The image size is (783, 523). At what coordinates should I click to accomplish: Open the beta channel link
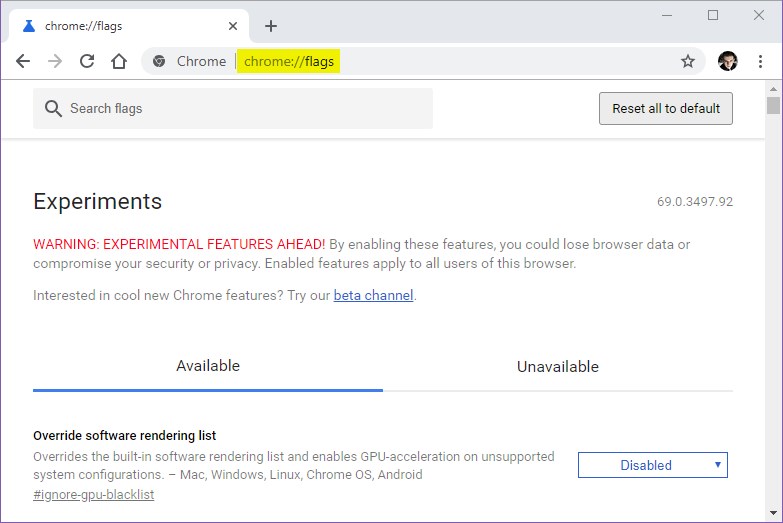373,295
